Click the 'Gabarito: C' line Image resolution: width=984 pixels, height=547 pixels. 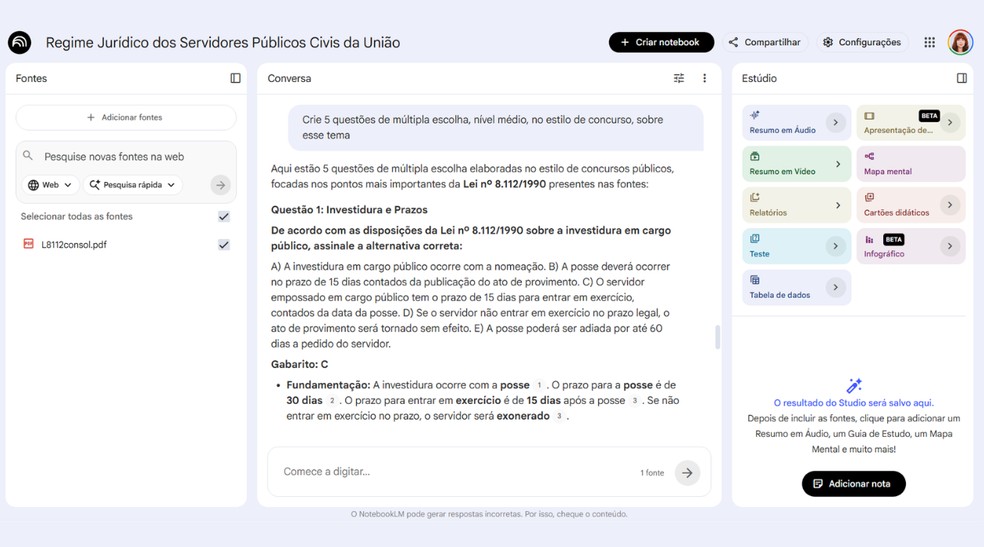[x=299, y=364]
